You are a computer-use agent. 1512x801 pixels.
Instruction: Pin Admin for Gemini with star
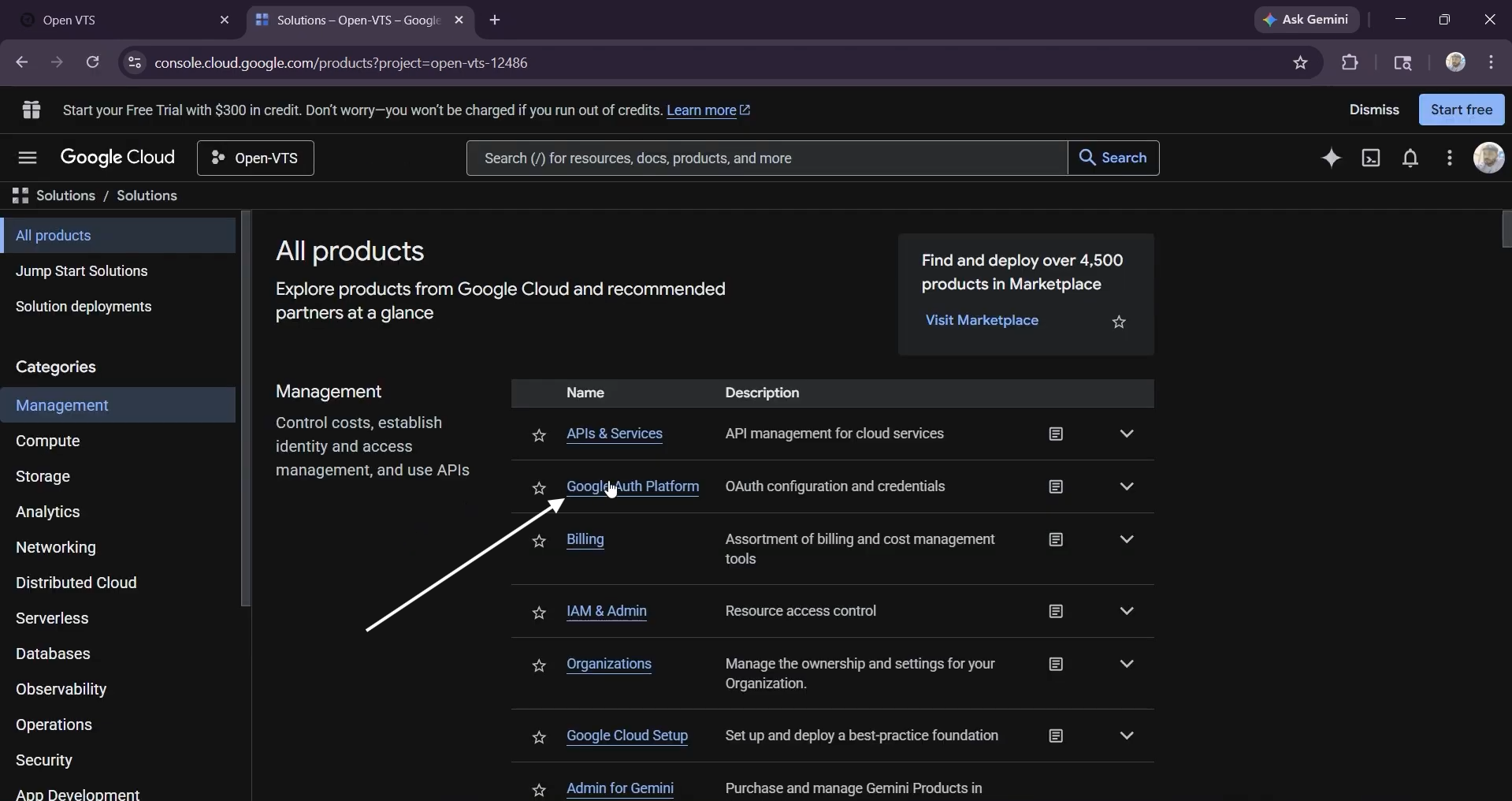coord(539,791)
